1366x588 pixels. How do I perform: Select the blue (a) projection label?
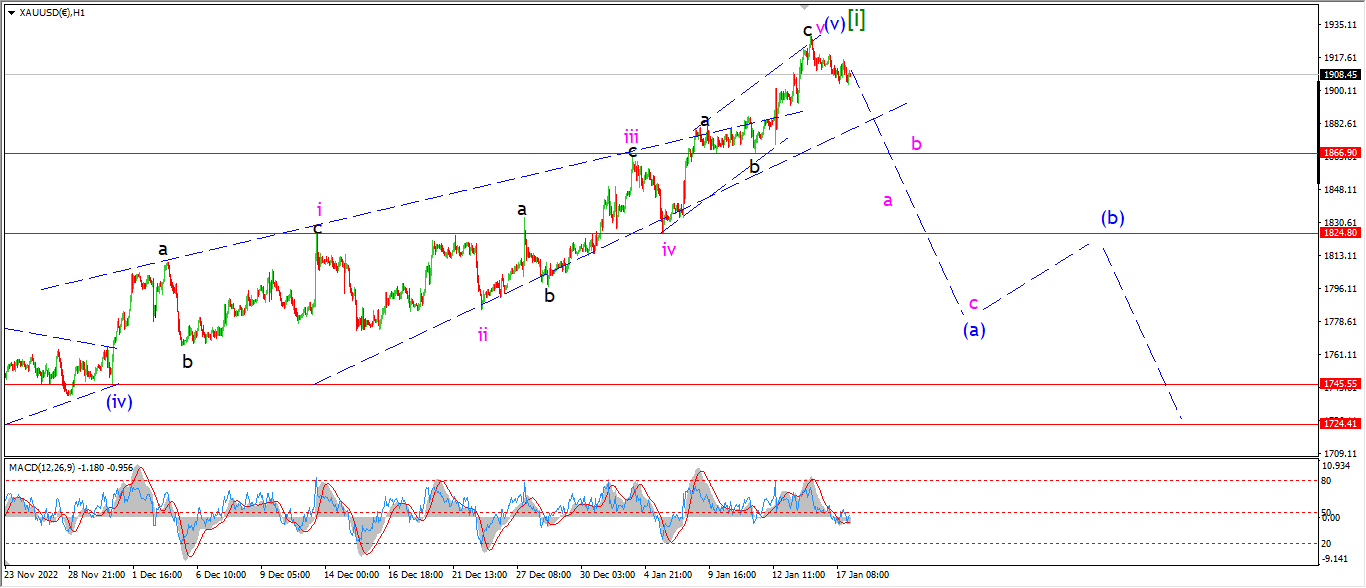(x=974, y=330)
